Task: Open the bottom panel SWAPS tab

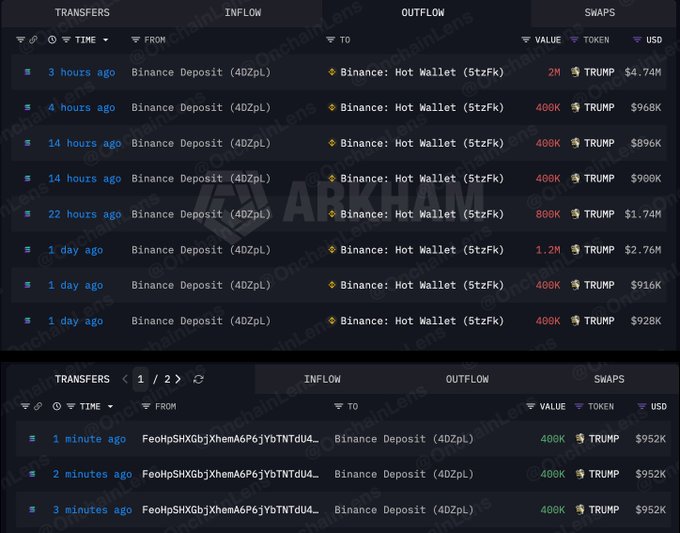Action: pos(609,379)
